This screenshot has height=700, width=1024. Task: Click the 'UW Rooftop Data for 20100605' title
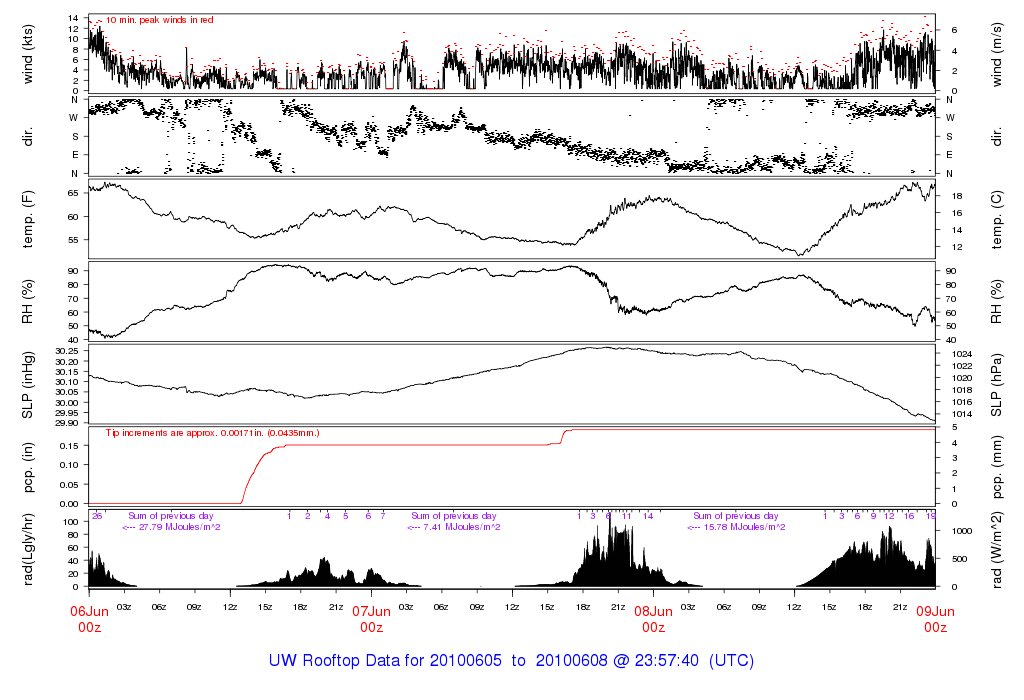pos(385,660)
